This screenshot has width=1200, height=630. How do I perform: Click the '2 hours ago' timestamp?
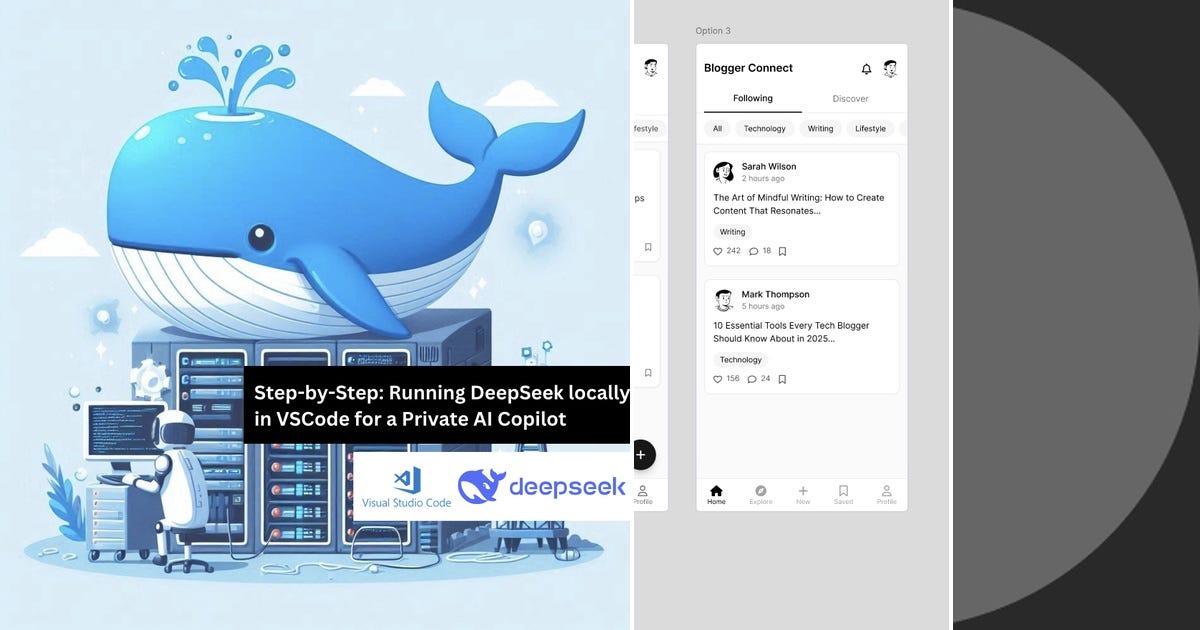[763, 179]
